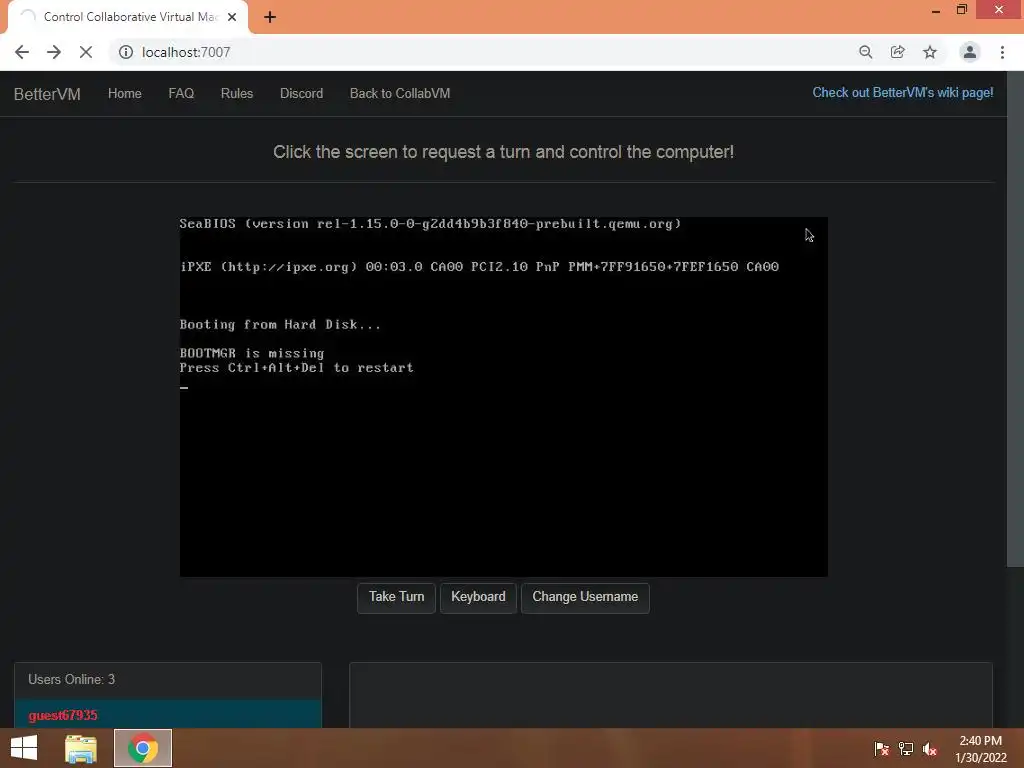The image size is (1024, 768).
Task: Restore down the Chrome window
Action: tap(962, 10)
